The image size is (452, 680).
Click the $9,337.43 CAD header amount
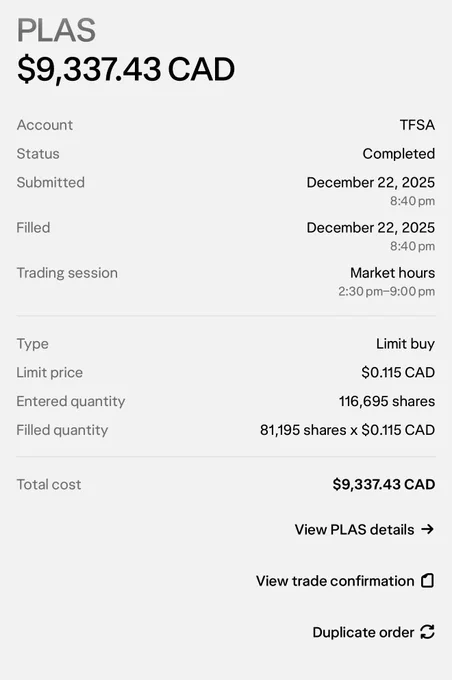126,69
